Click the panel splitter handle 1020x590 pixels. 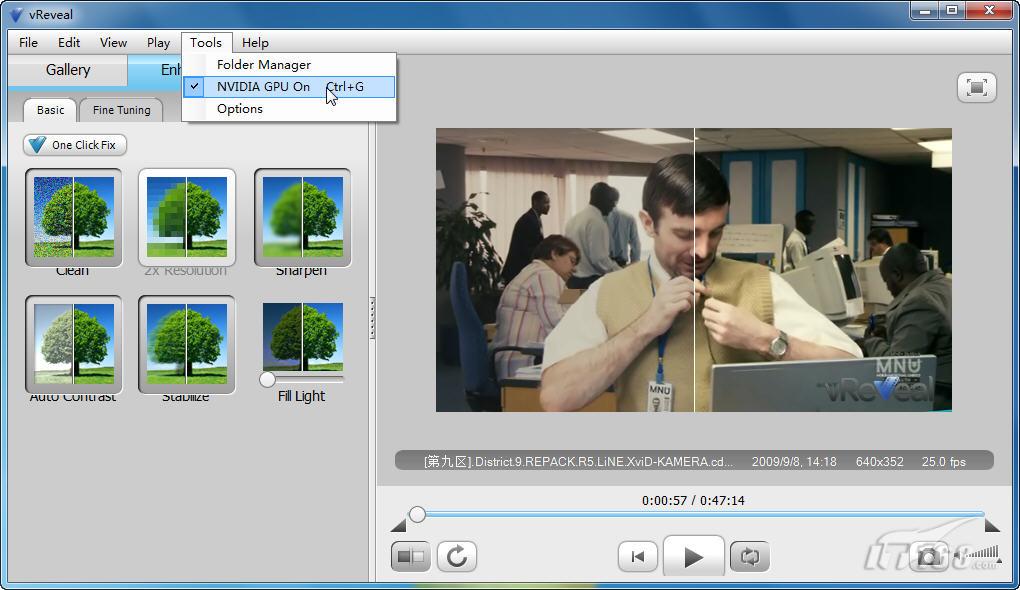point(372,318)
